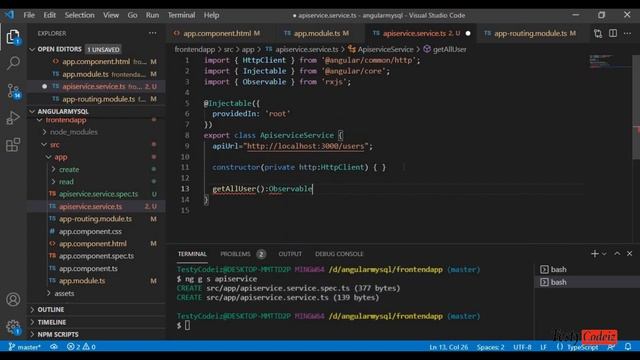Open the View menu
The width and height of the screenshot is (640, 360).
(x=111, y=15)
